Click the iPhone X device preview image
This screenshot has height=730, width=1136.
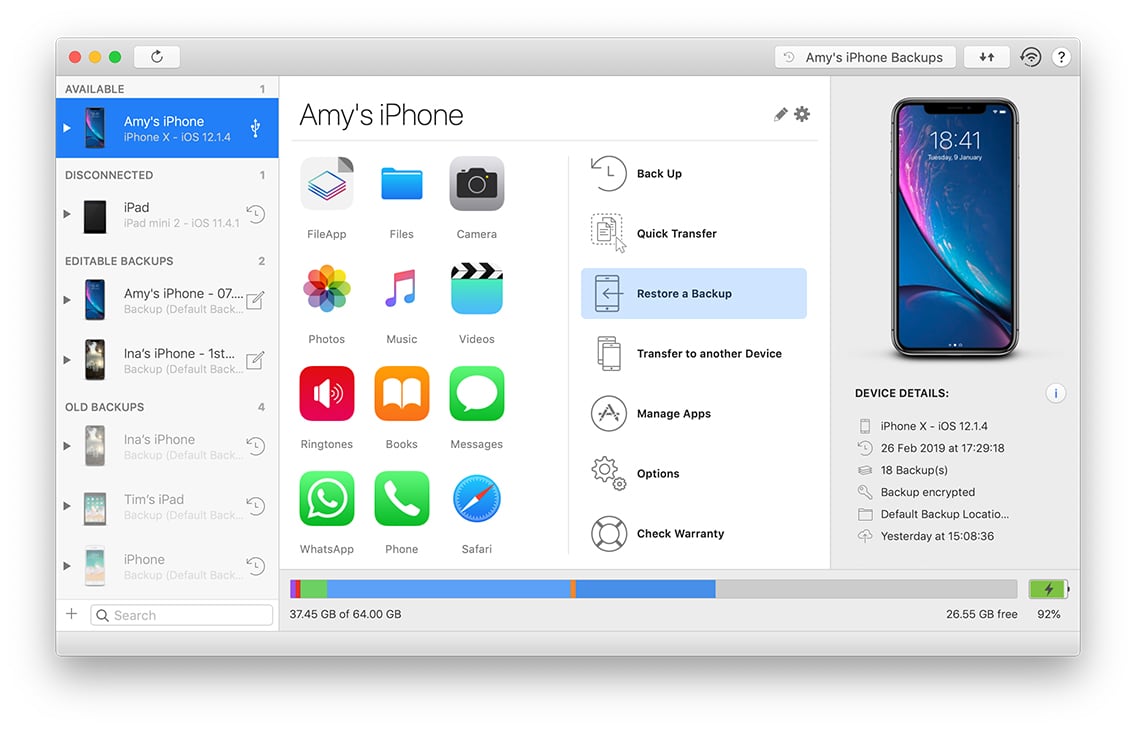(955, 228)
